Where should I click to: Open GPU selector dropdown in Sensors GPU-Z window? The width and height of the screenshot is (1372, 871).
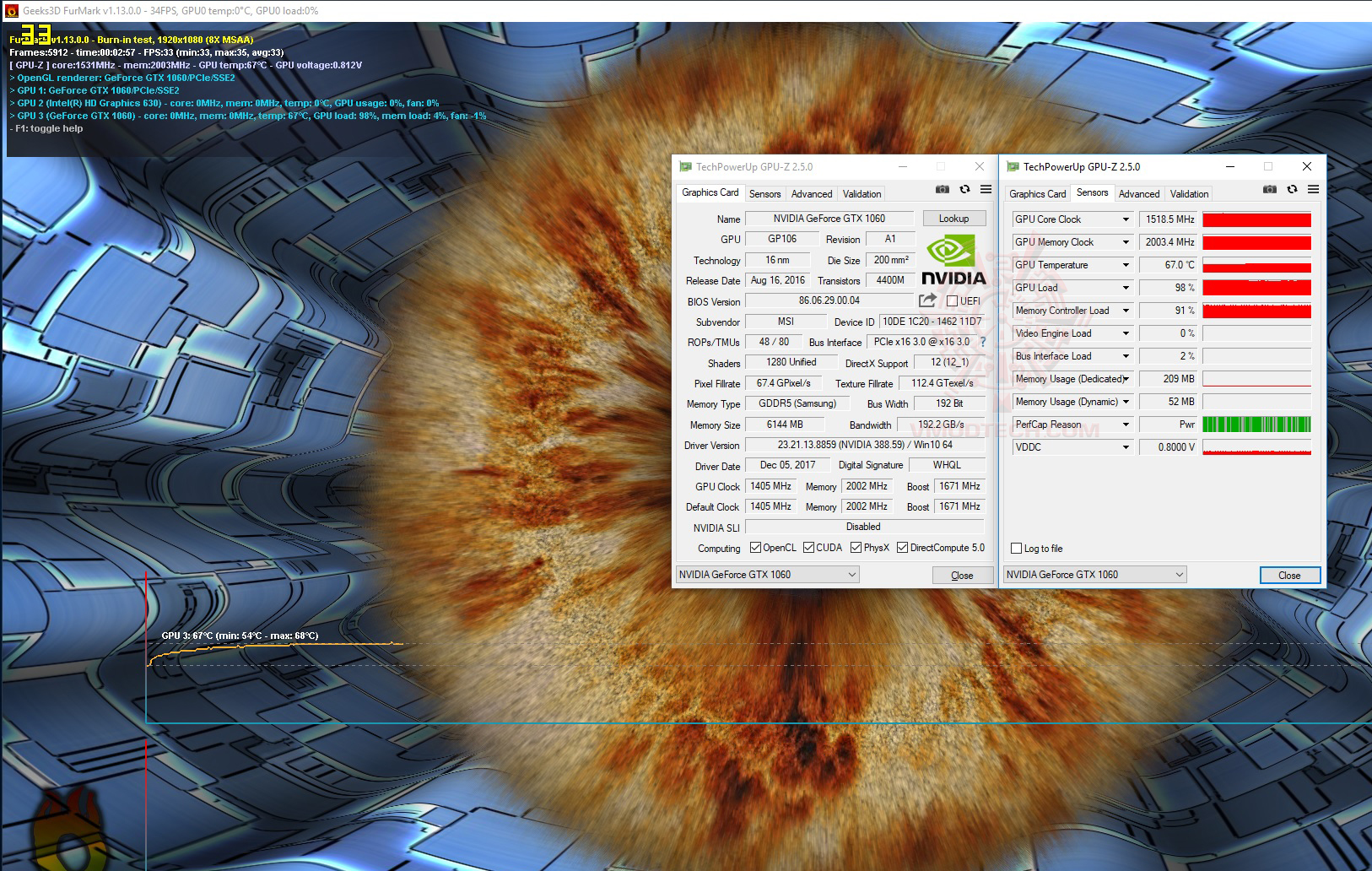tap(1095, 575)
